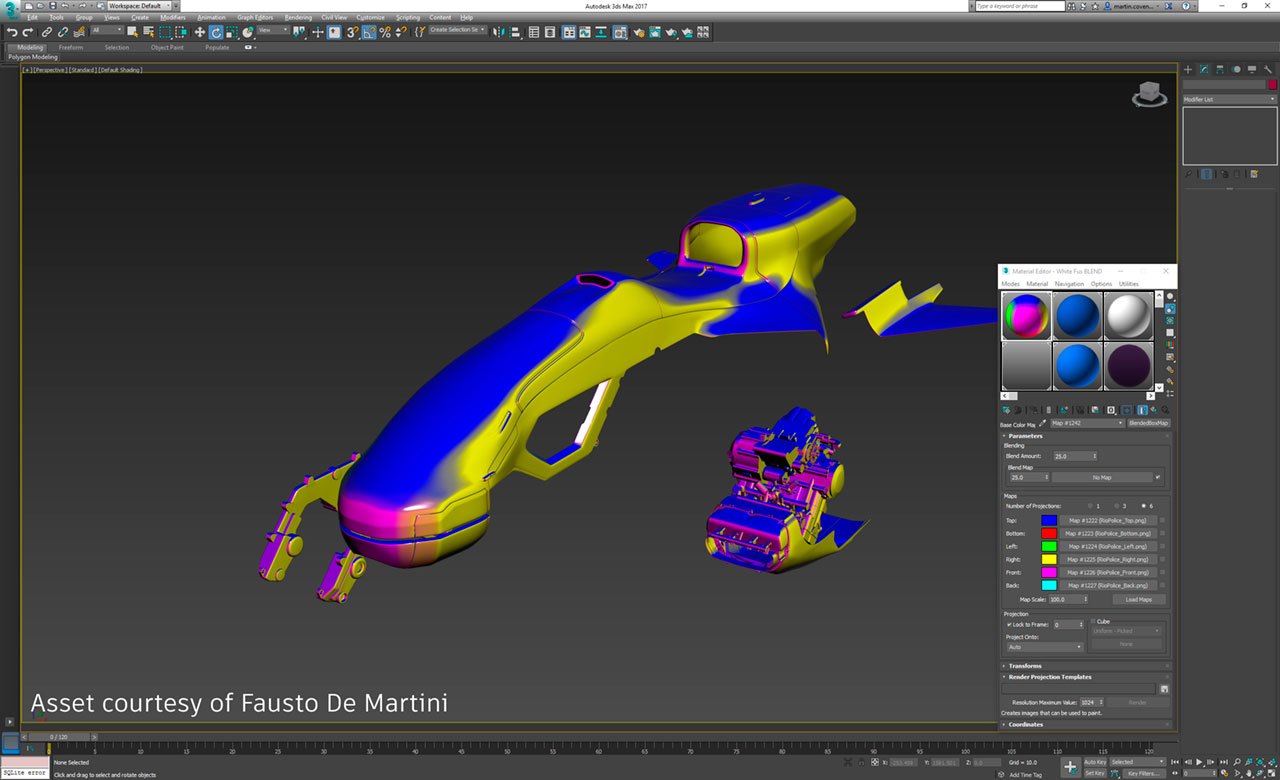Screen dimensions: 1280x780
Task: Enable the Cube checkbox in Projection
Action: [1093, 621]
